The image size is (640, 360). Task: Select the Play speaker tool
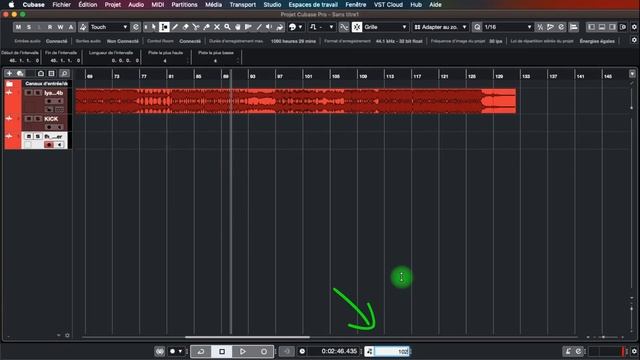269,27
